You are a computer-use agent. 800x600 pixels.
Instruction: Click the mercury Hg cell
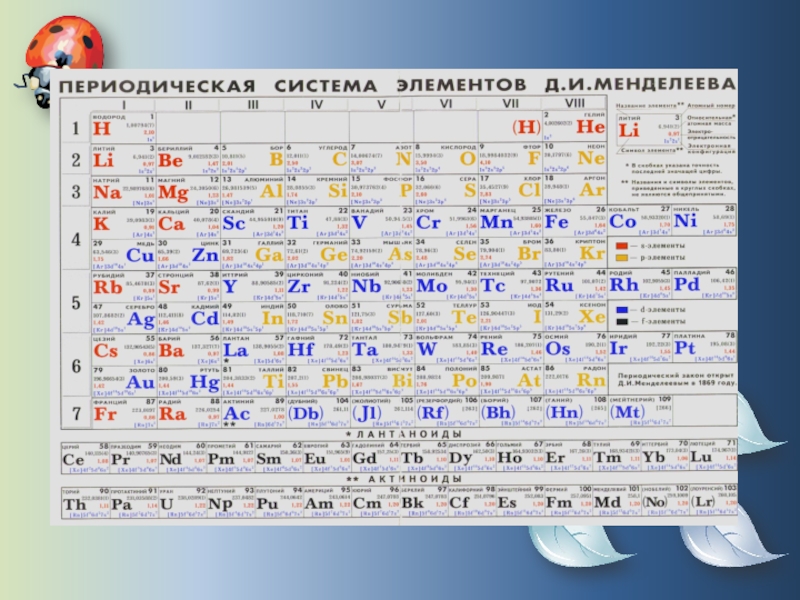(188, 382)
